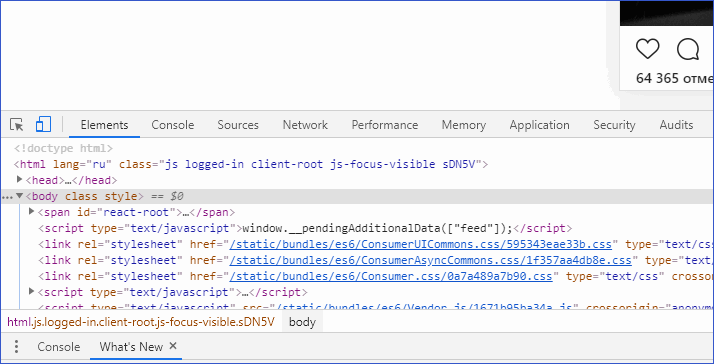This screenshot has width=714, height=364.
Task: Open the Application tab
Action: click(539, 125)
